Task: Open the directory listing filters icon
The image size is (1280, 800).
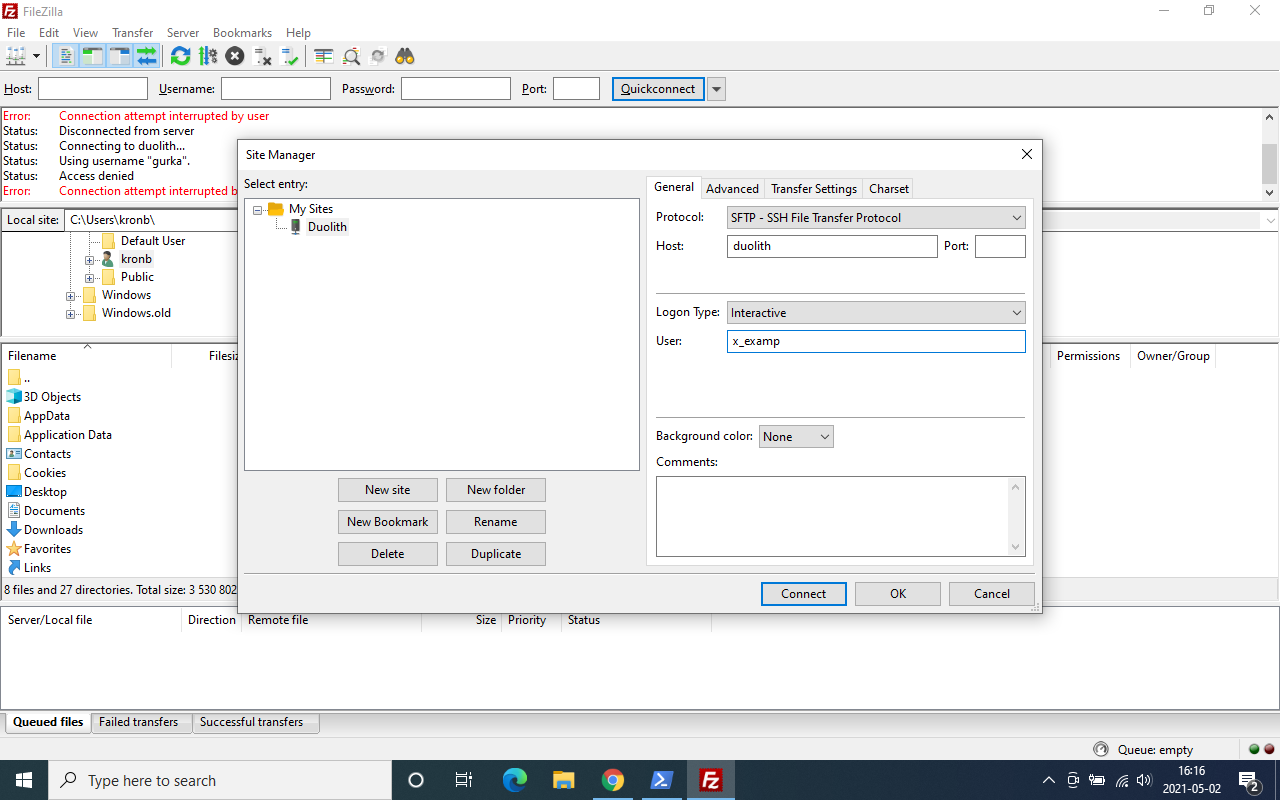Action: (324, 56)
